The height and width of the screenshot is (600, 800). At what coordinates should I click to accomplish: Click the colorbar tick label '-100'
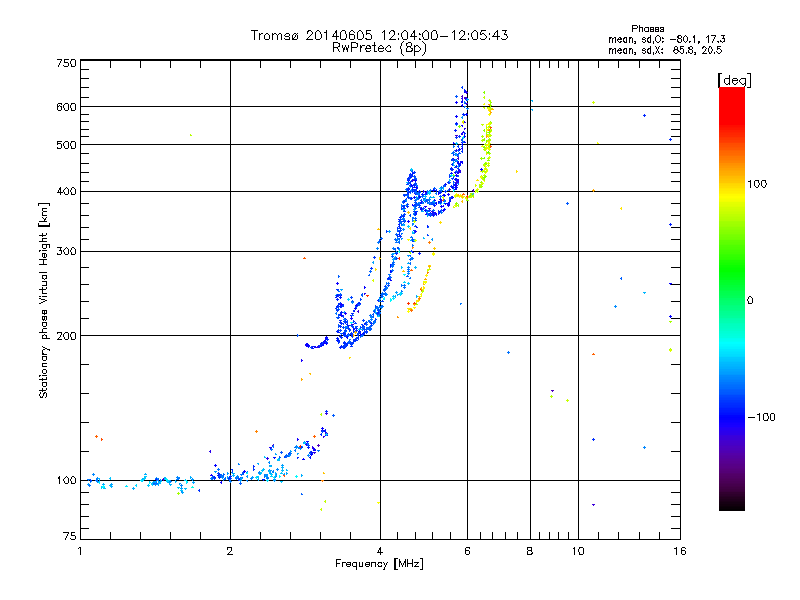(761, 417)
